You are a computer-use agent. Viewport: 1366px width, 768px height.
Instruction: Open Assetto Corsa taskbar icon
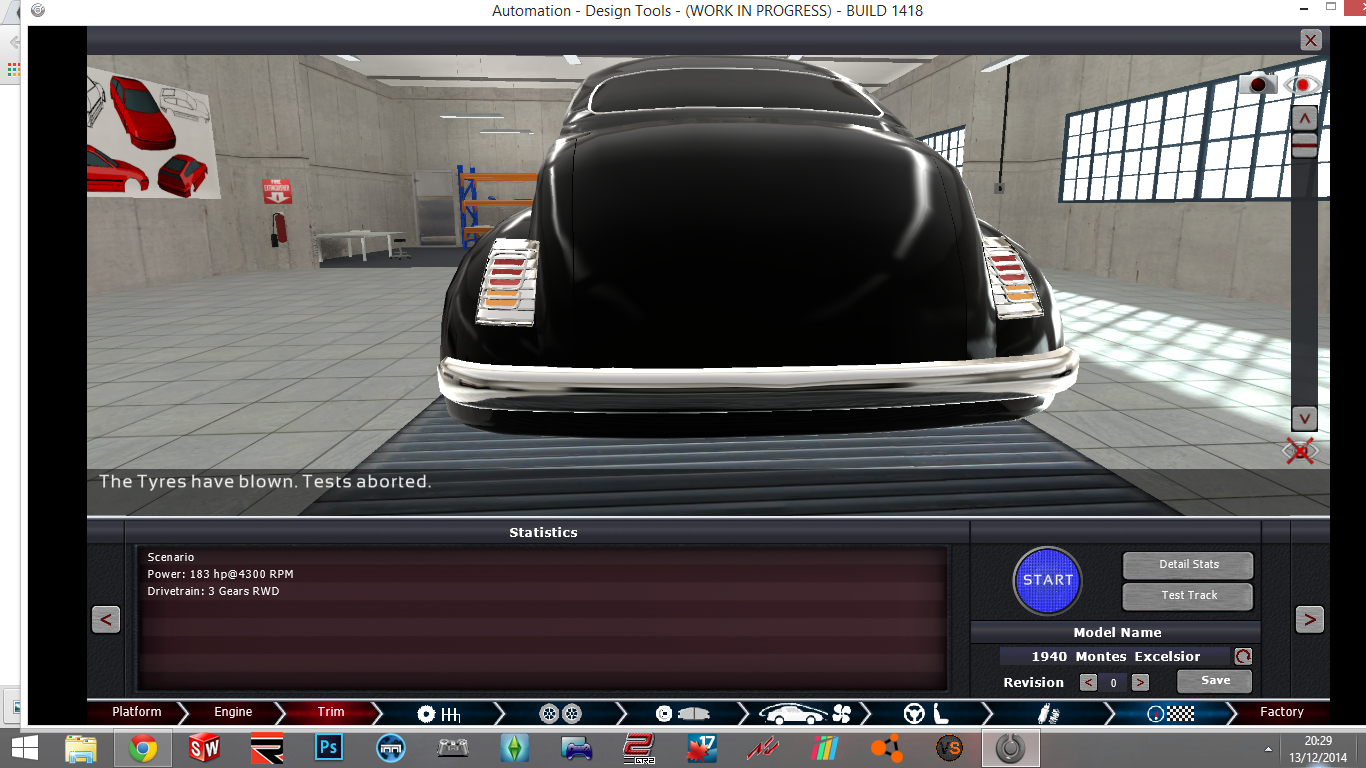(x=762, y=747)
